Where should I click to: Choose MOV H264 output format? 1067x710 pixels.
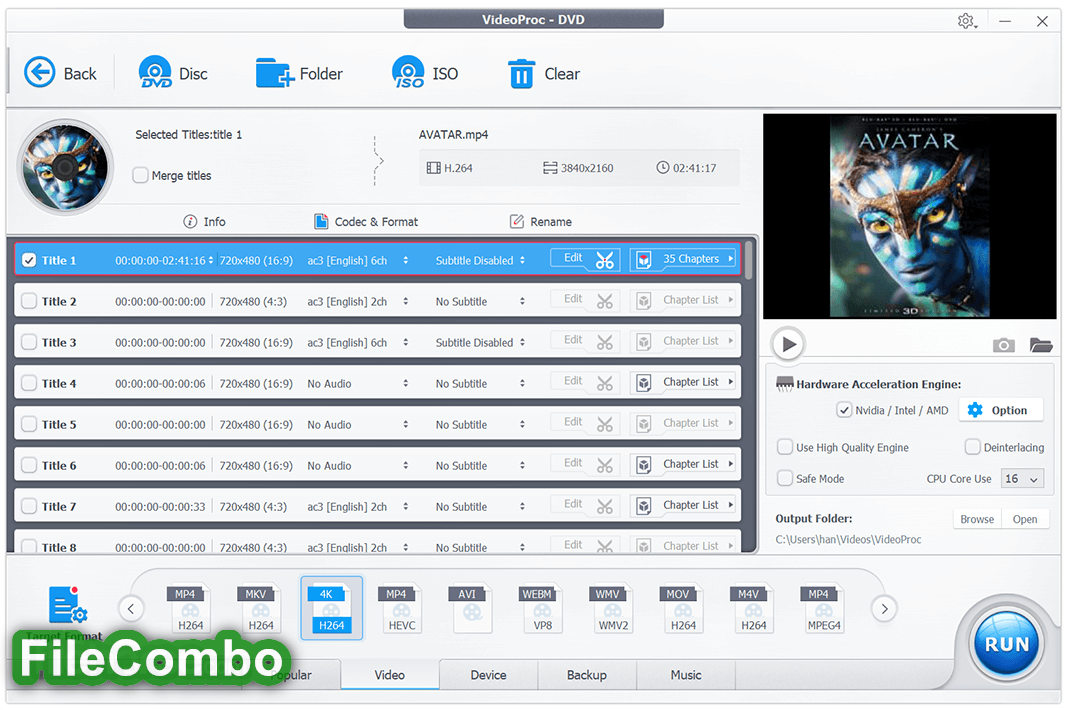[x=683, y=609]
